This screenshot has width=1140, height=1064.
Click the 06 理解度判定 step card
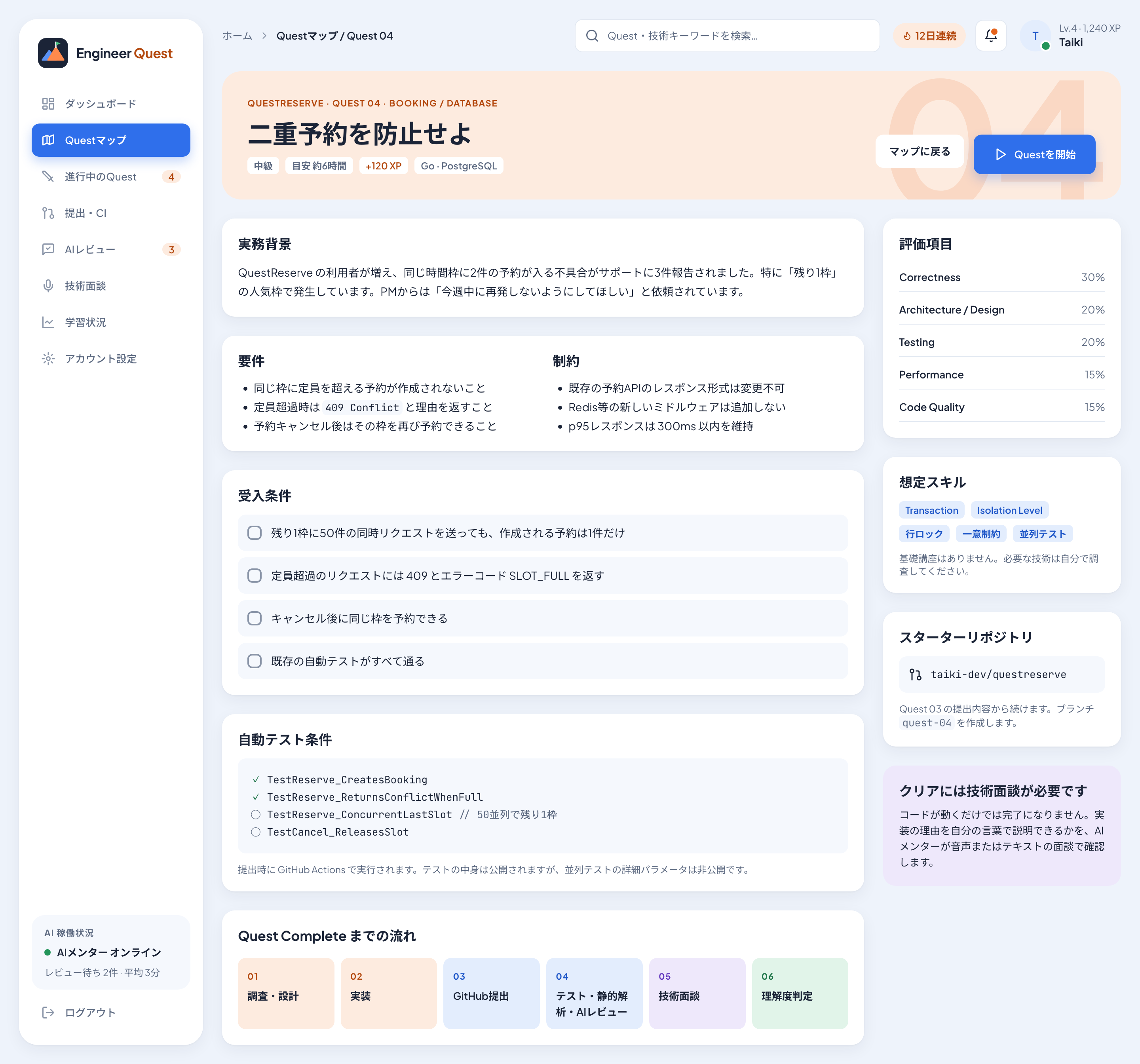pos(799,994)
